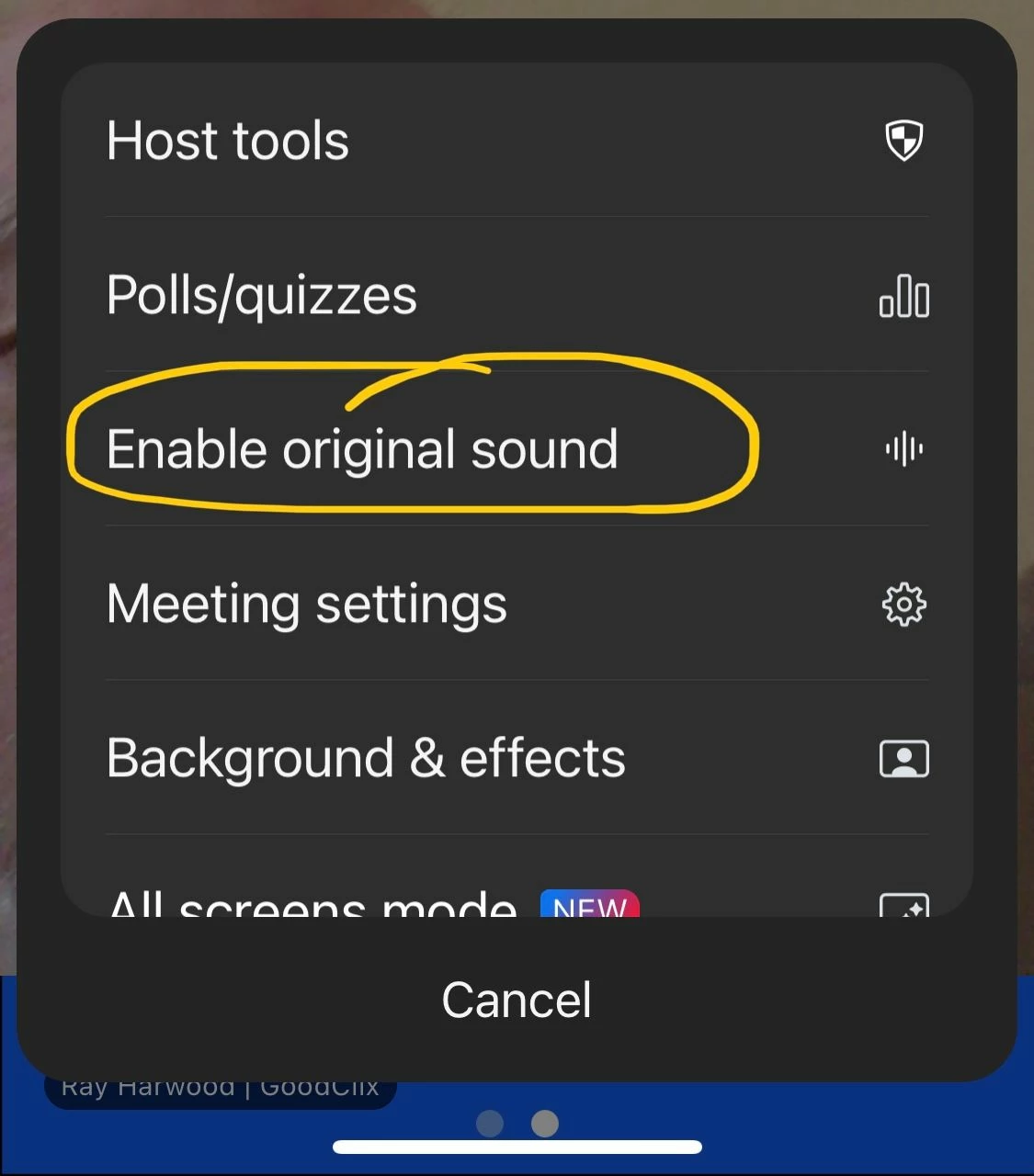
Task: Open the Host tools menu entry
Action: pyautogui.click(x=517, y=141)
